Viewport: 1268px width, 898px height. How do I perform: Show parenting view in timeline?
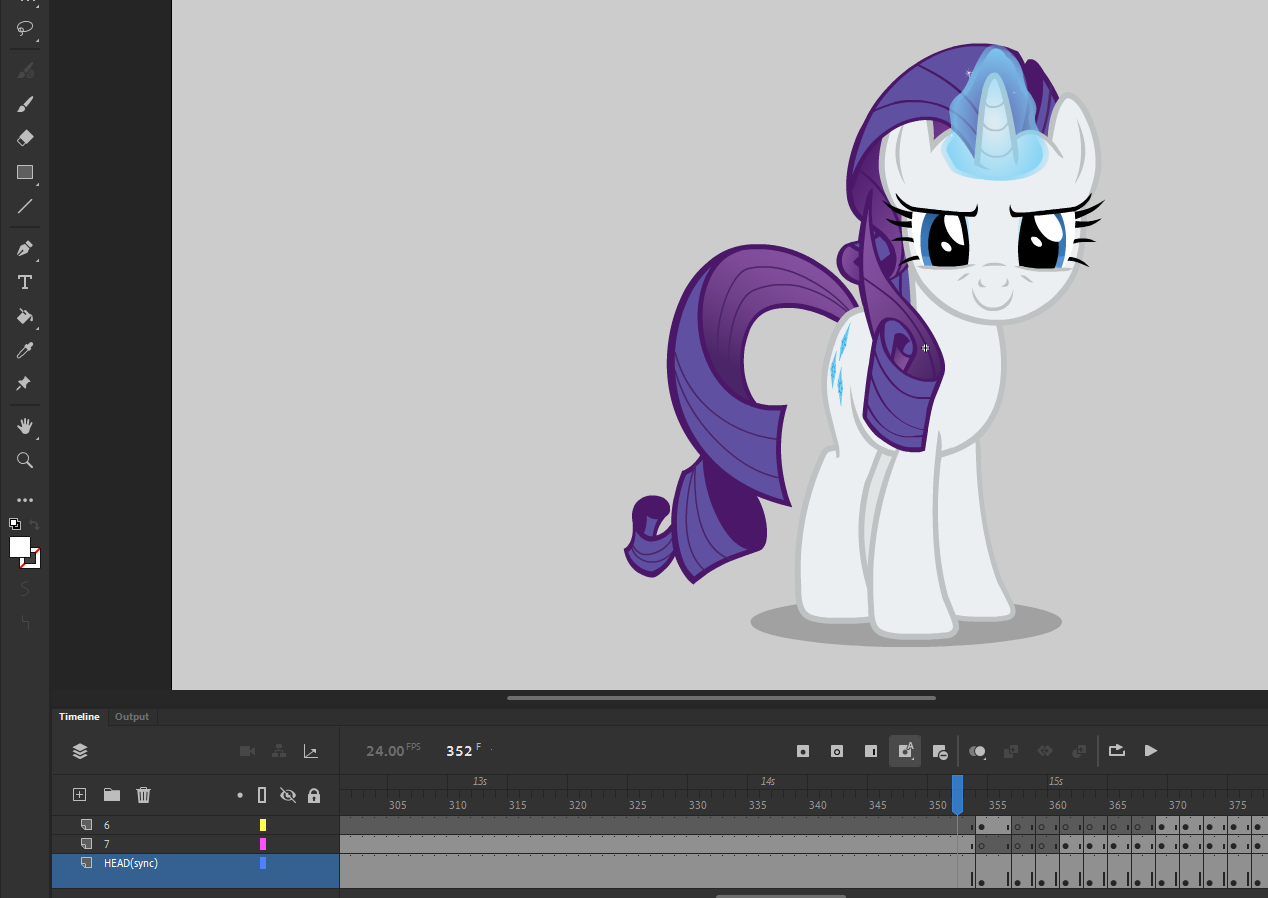click(x=279, y=751)
